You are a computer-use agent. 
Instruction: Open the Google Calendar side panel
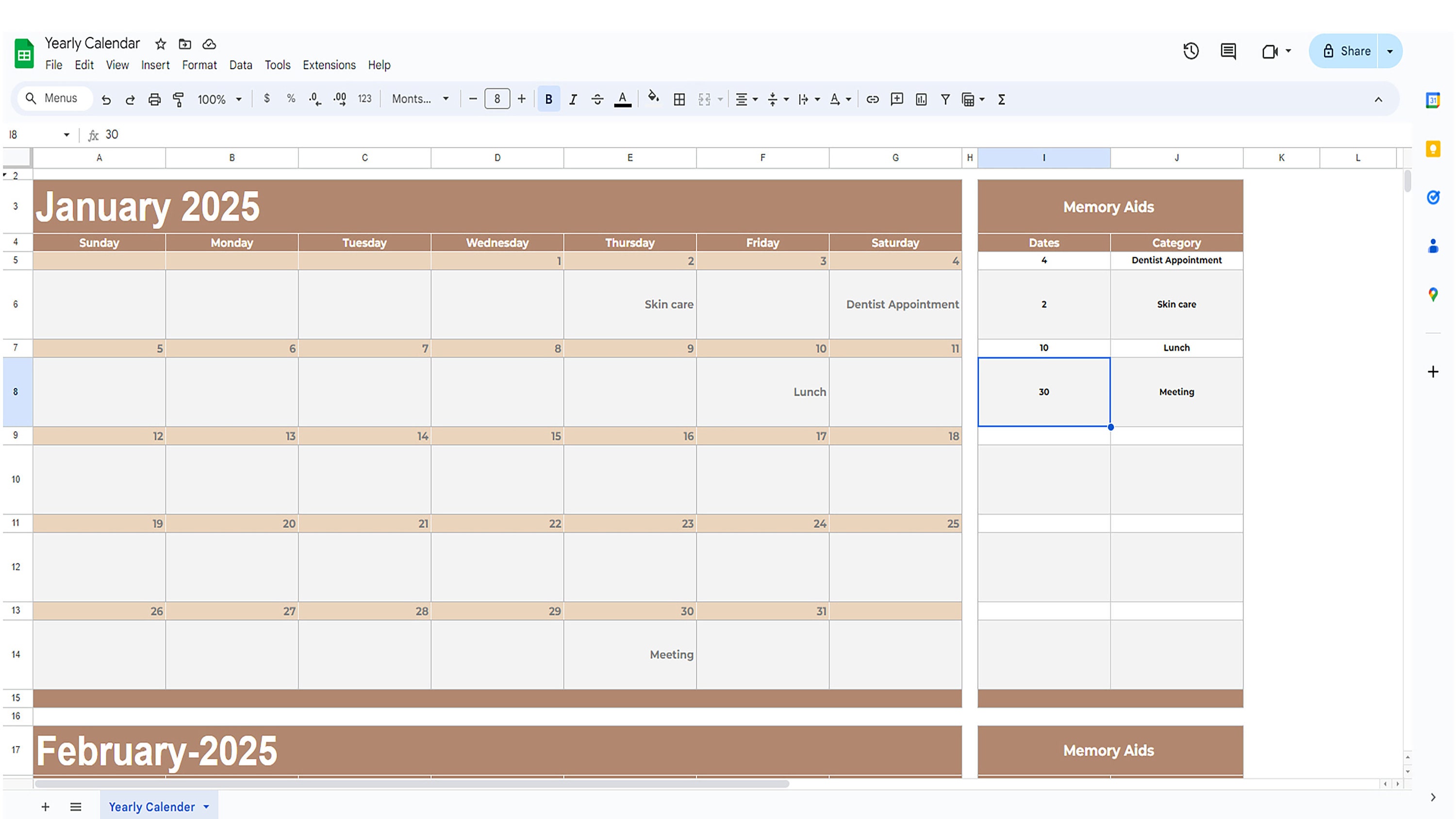(1433, 100)
